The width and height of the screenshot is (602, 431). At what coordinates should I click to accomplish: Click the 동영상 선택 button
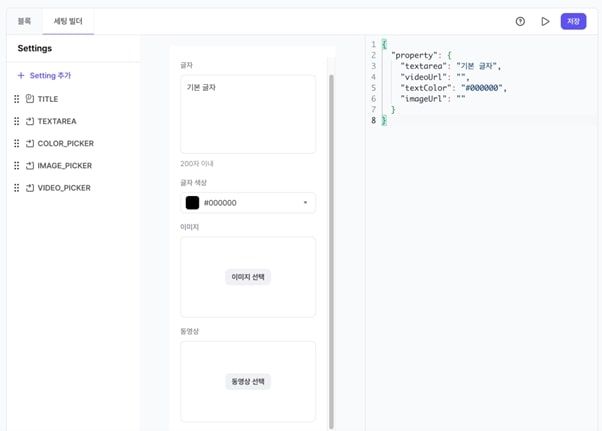248,381
